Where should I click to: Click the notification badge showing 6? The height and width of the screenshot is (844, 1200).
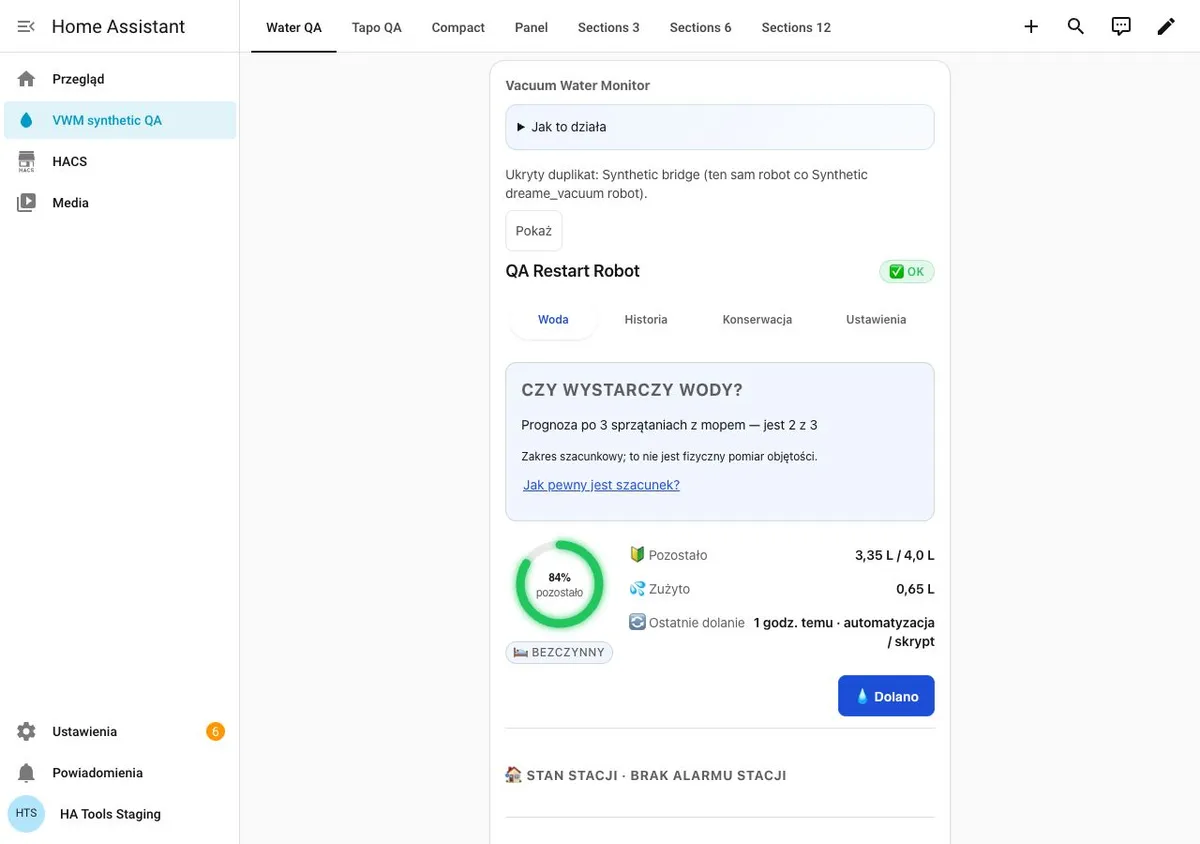pyautogui.click(x=215, y=732)
